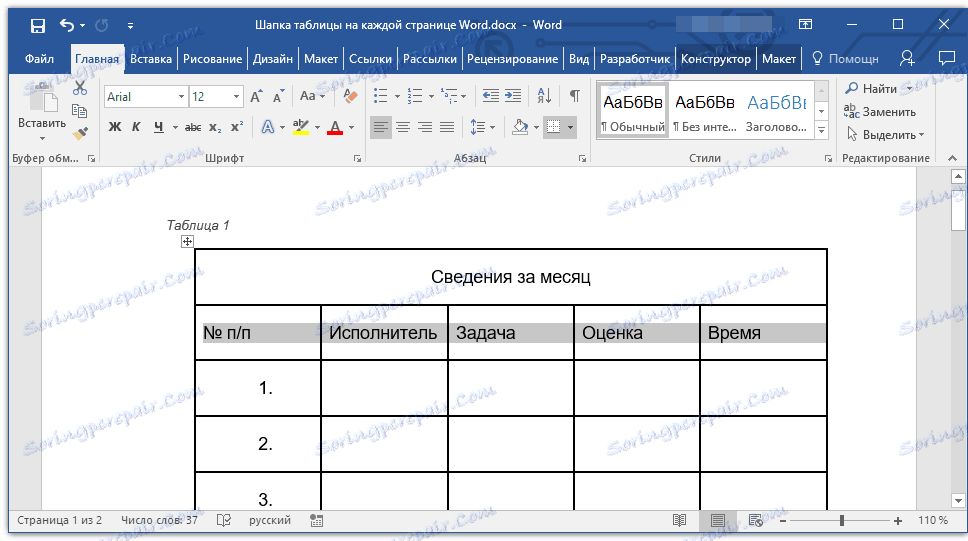Viewport: 968px width, 541px height.
Task: Open the Файл menu
Action: coord(39,59)
